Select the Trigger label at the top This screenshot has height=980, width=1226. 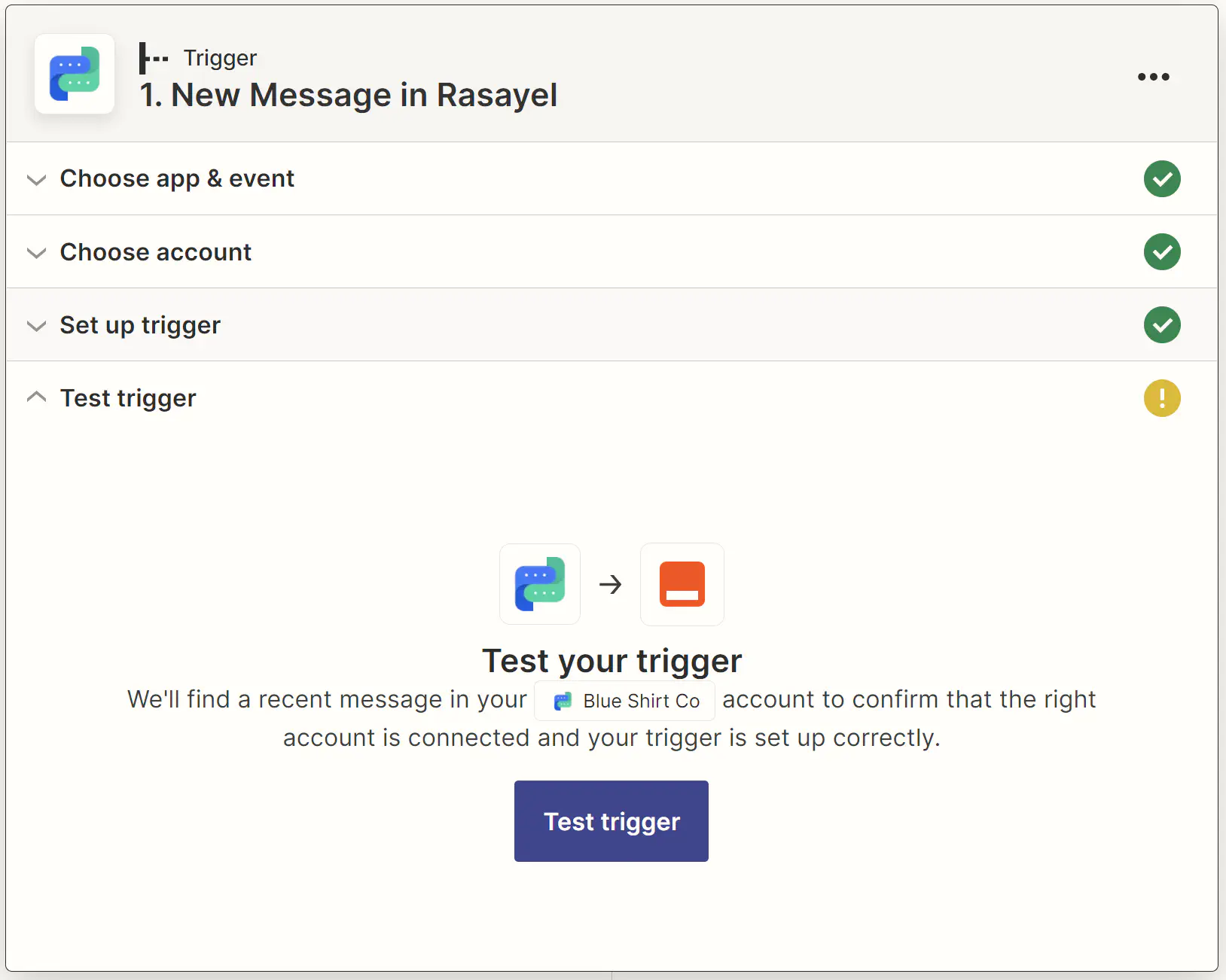pos(220,57)
